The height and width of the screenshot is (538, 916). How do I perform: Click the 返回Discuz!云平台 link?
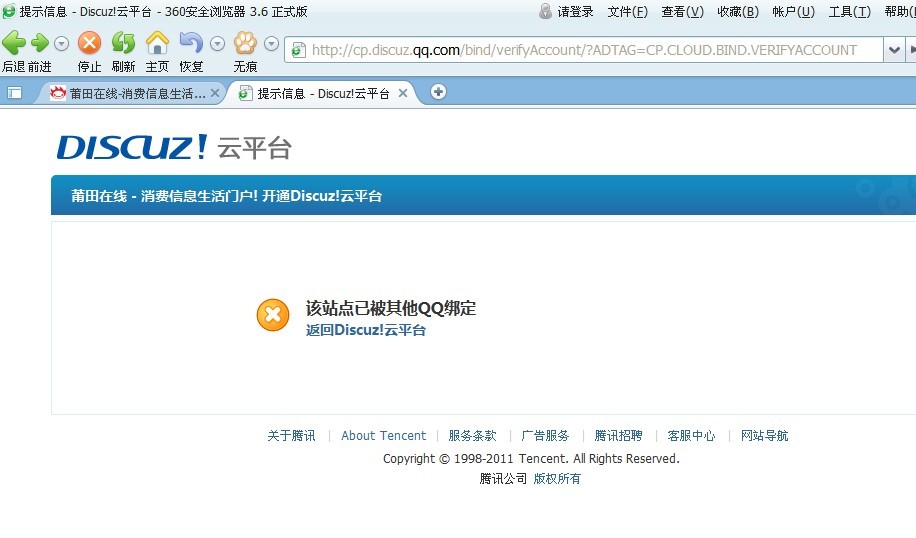tap(366, 330)
